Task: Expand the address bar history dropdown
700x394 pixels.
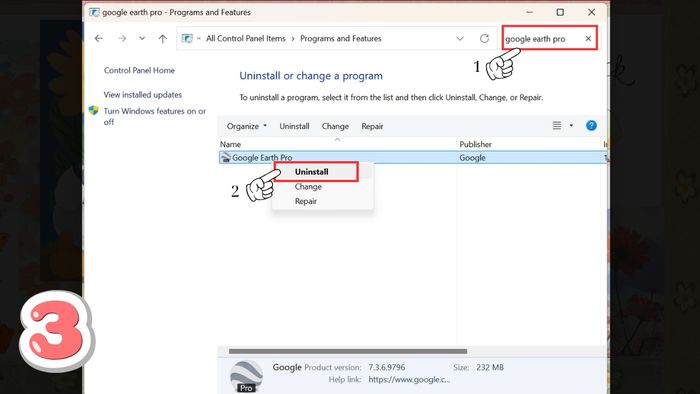Action: point(460,38)
